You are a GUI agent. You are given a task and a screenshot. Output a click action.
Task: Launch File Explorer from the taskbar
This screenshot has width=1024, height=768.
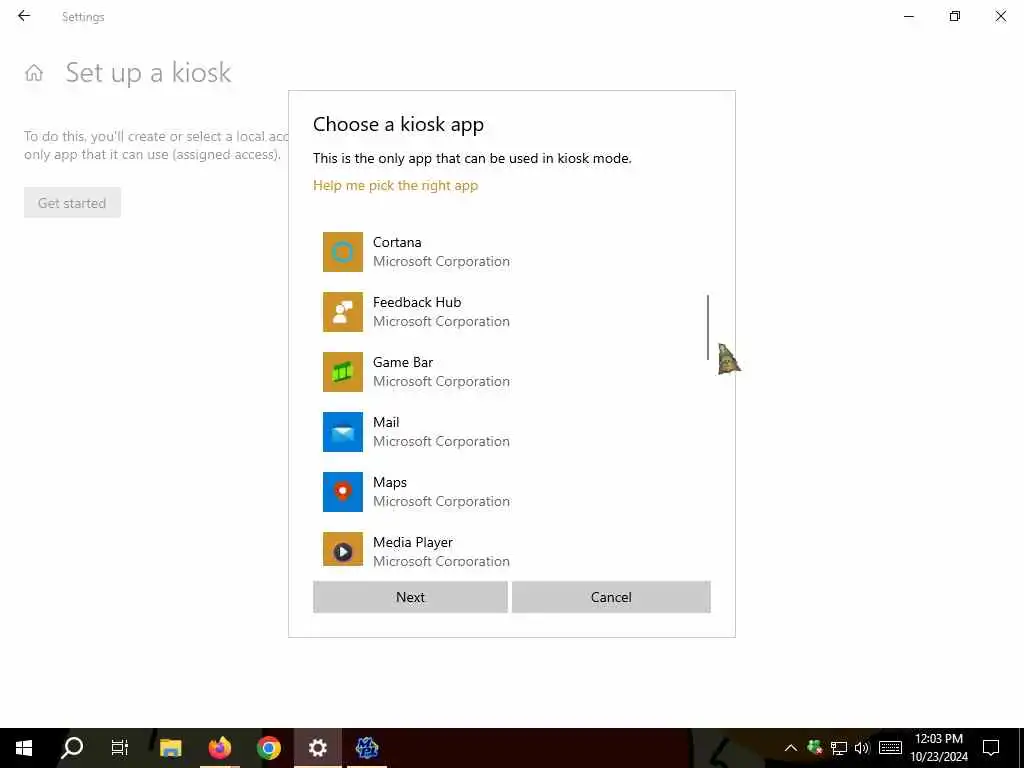[170, 748]
